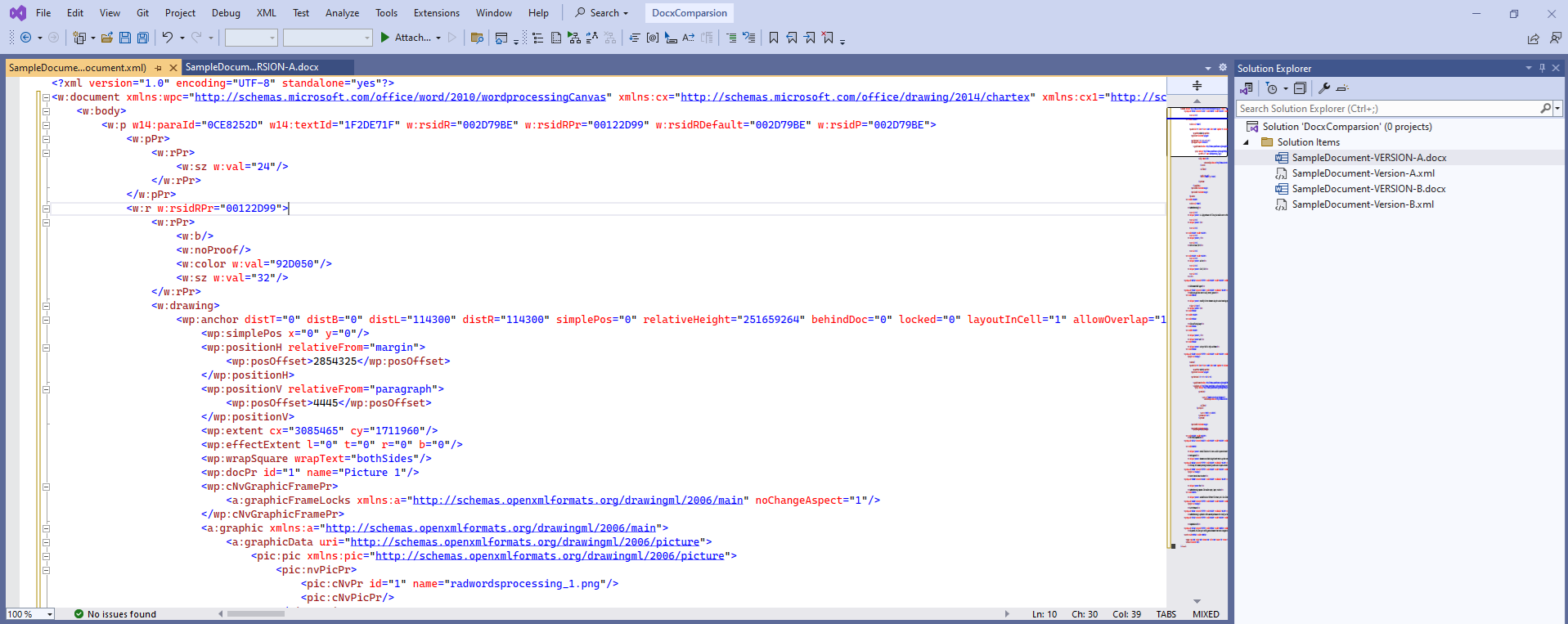Open the Navigate Backward history dropdown
1568x624 pixels.
coord(40,38)
